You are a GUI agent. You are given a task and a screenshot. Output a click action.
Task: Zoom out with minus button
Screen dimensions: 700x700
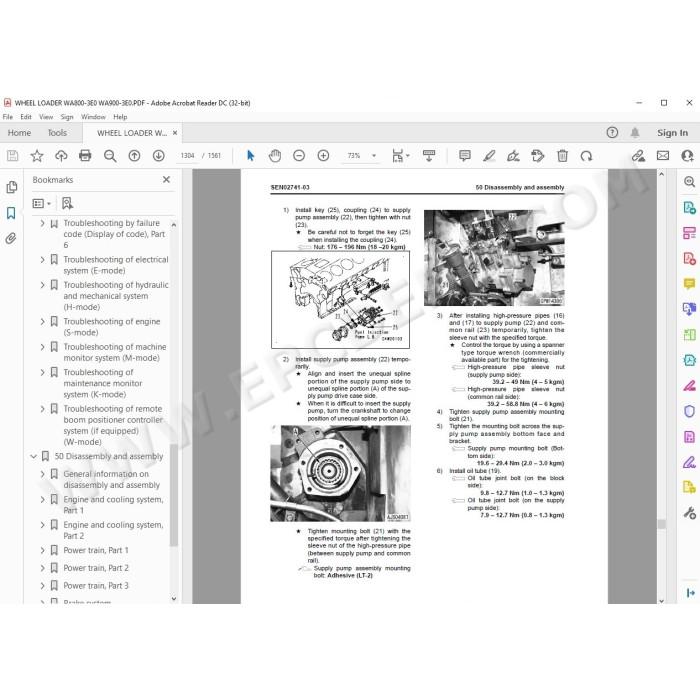(299, 155)
